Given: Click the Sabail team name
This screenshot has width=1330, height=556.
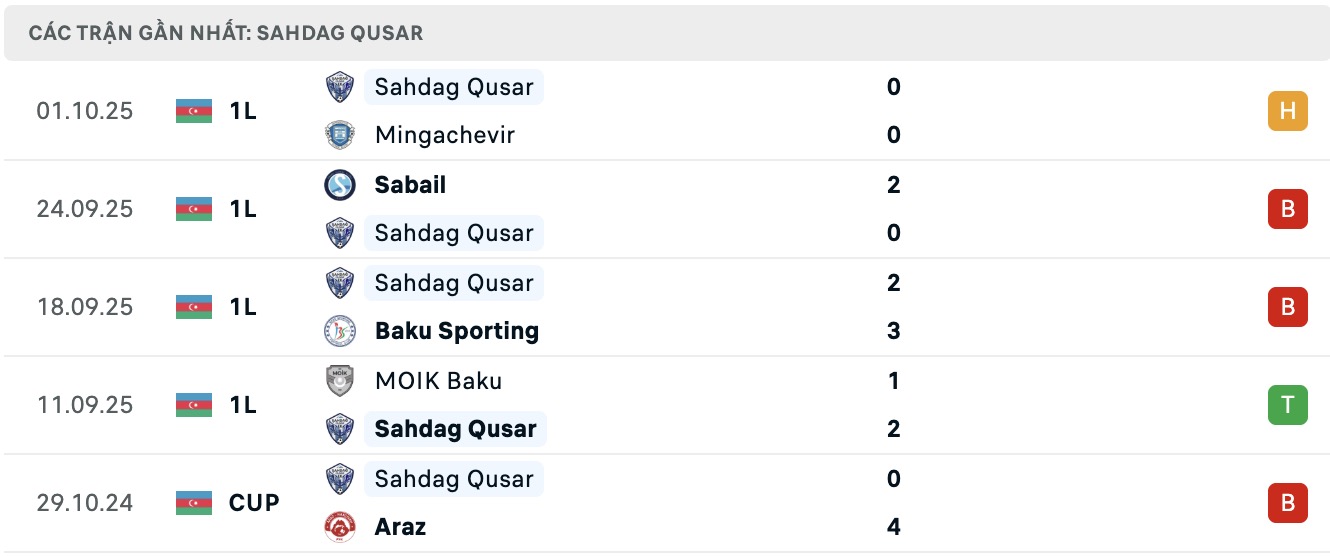Looking at the screenshot, I should coord(410,185).
